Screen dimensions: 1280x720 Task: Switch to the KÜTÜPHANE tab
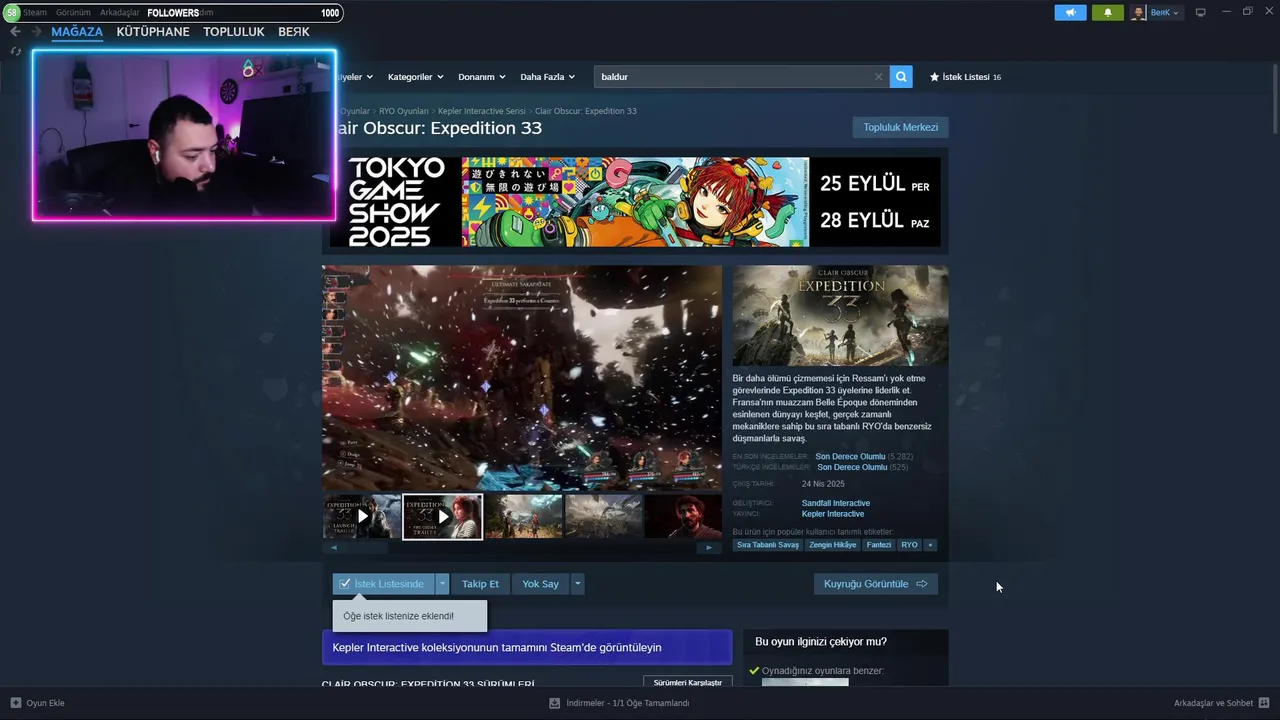coord(153,32)
